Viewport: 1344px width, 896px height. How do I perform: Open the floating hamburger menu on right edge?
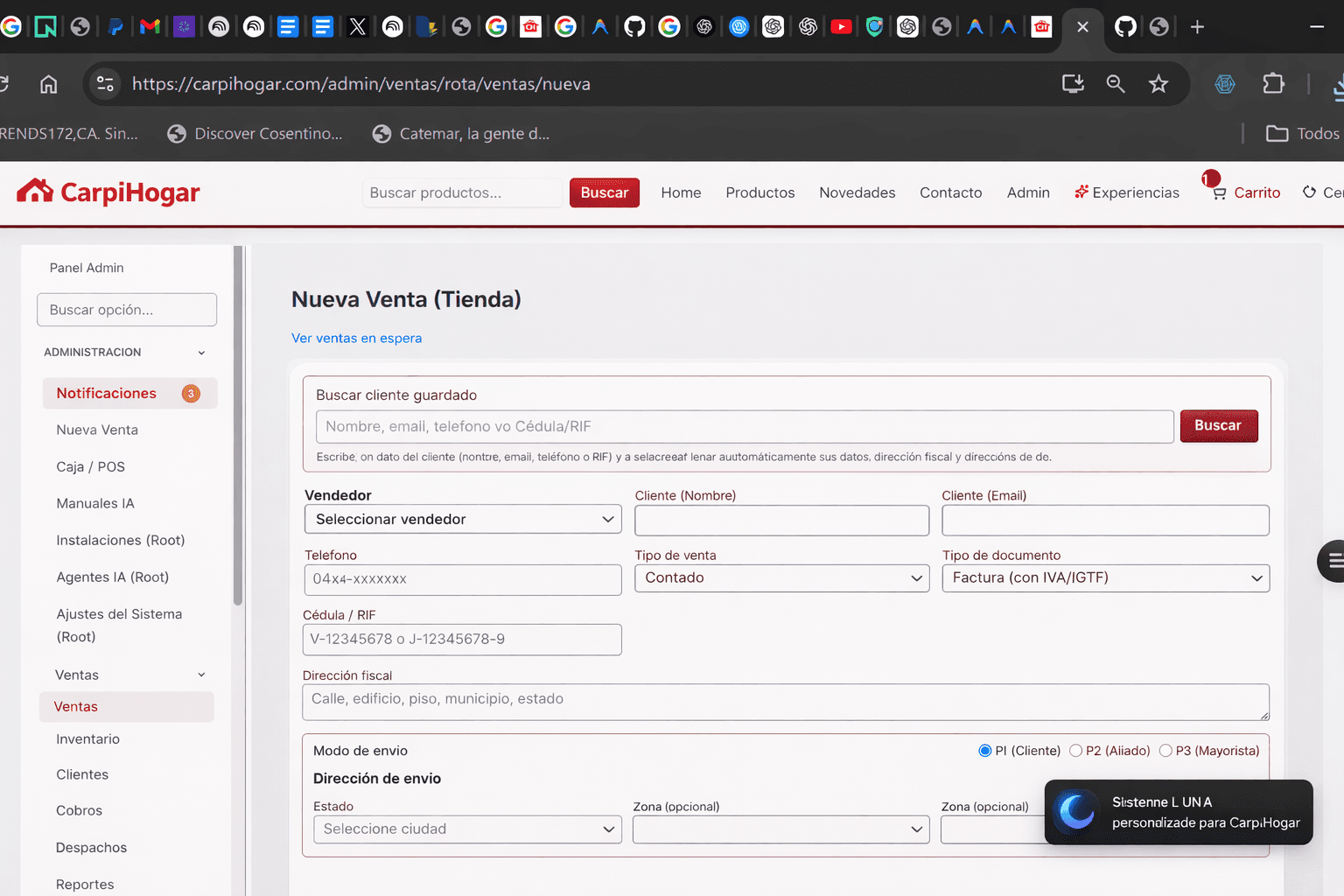(x=1333, y=561)
